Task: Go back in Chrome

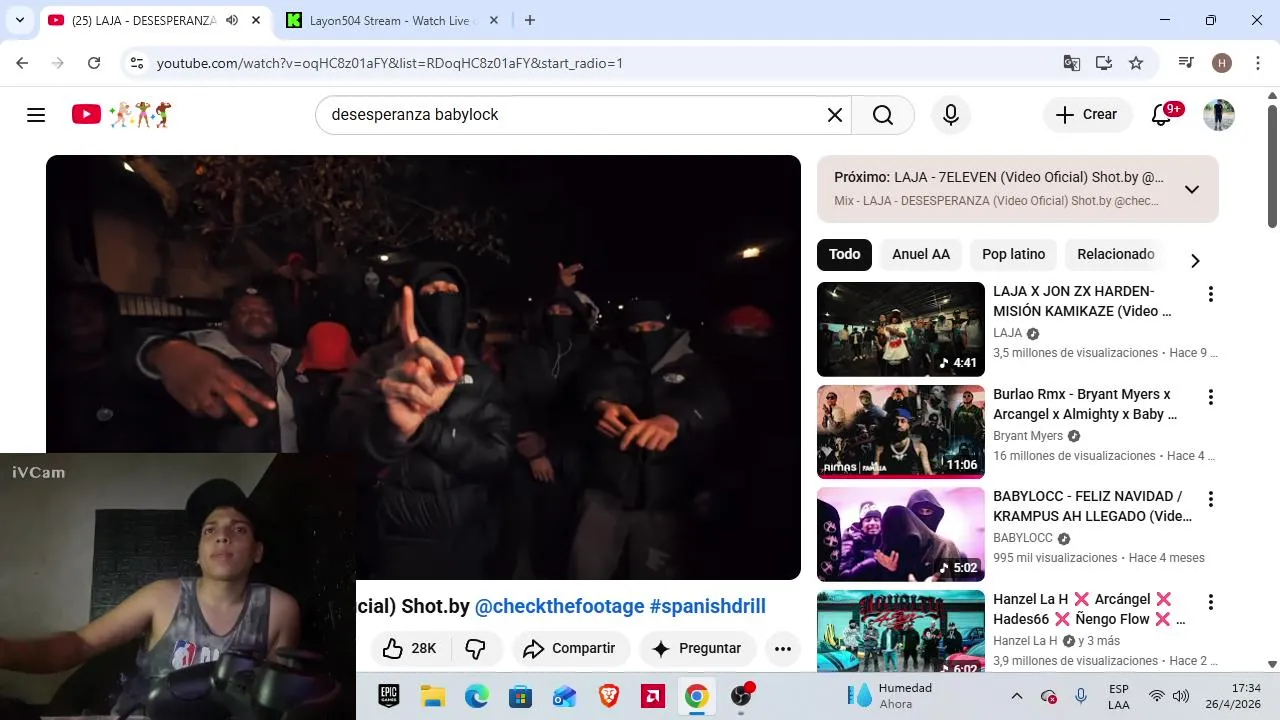Action: 22,63
